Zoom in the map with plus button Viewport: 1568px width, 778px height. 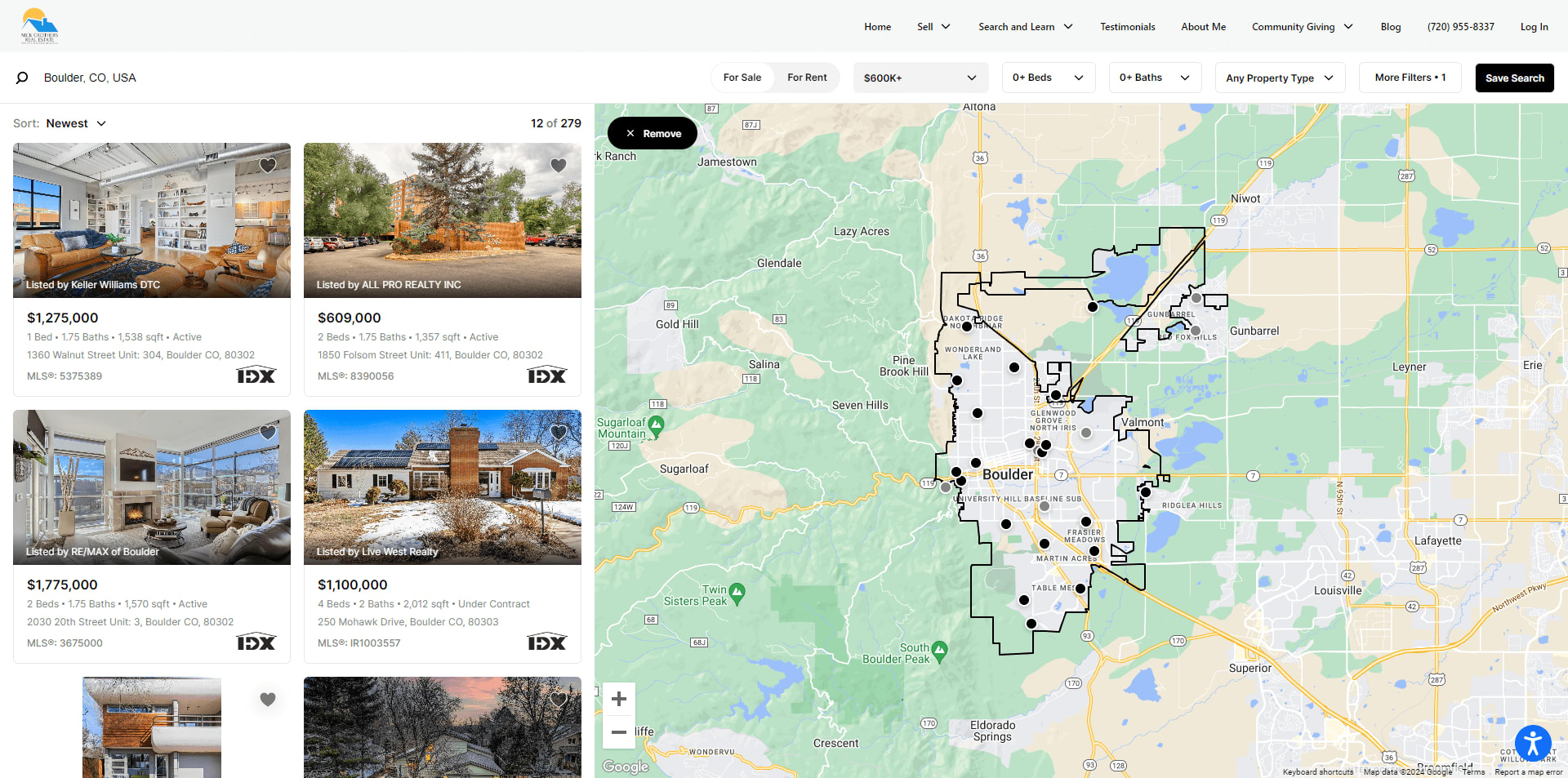(619, 699)
